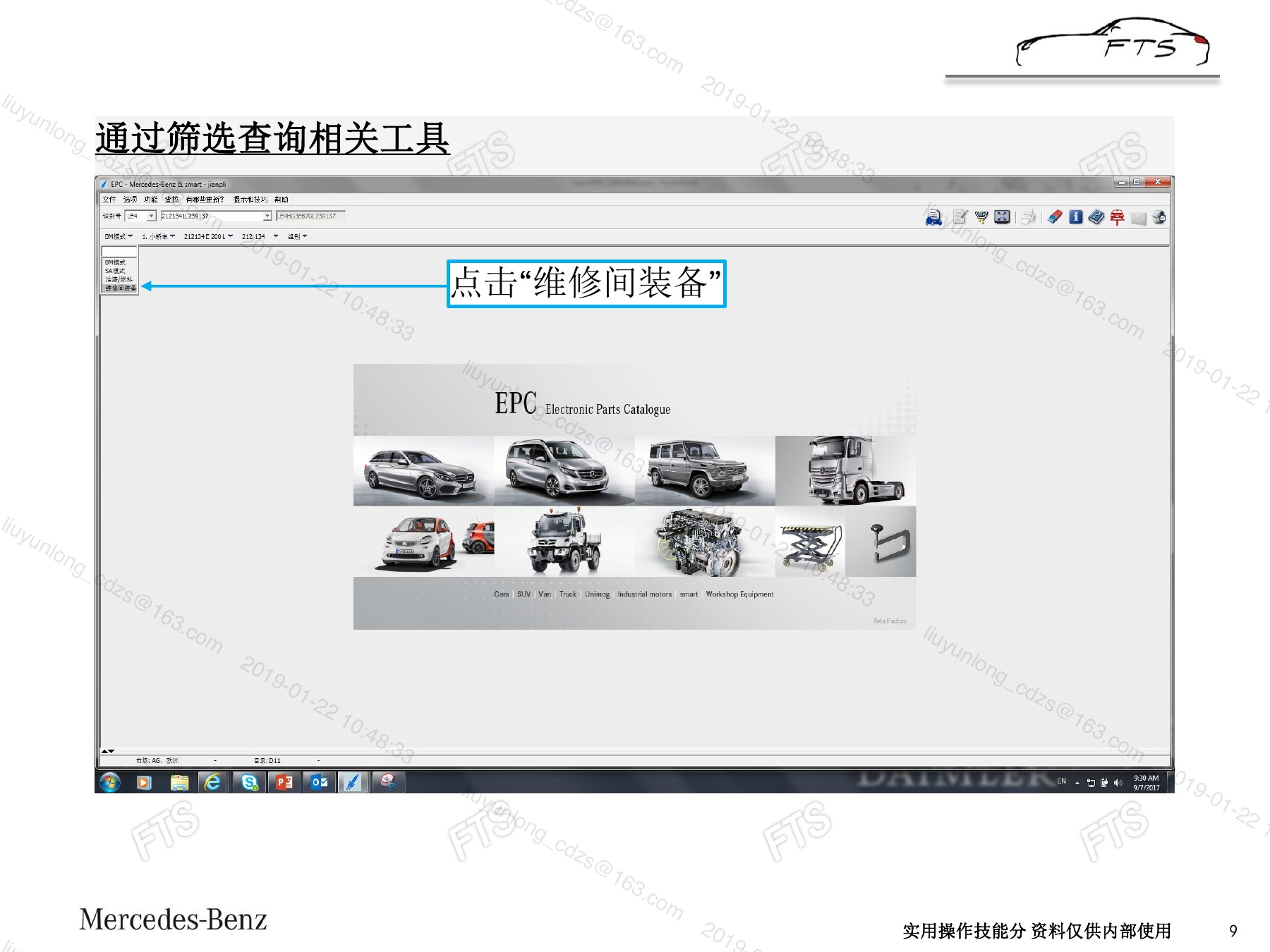Open the 212134 E 200 L model dropdown

click(208, 236)
